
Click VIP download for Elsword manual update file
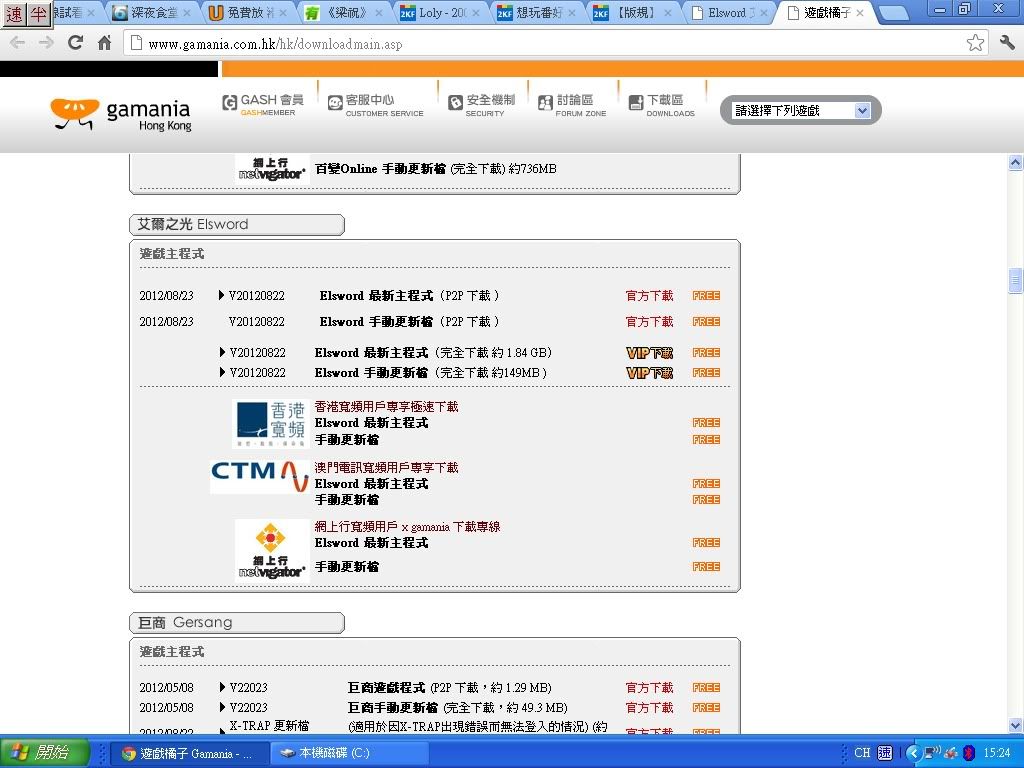(x=649, y=373)
